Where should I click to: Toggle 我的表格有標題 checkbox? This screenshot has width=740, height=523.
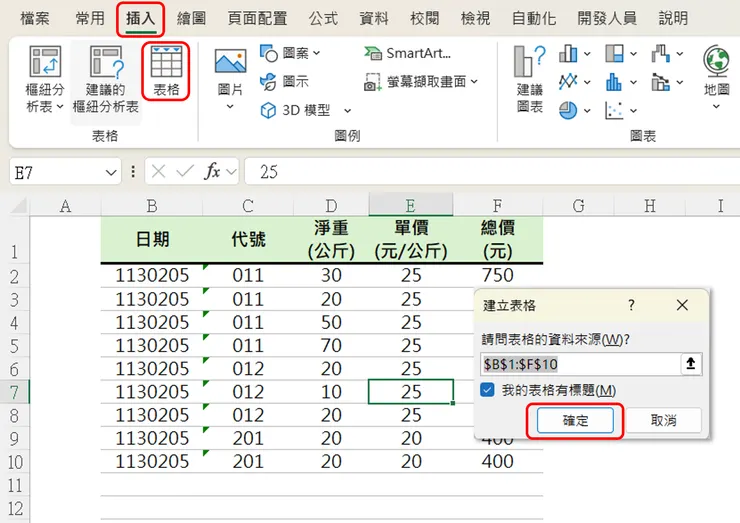pos(488,390)
